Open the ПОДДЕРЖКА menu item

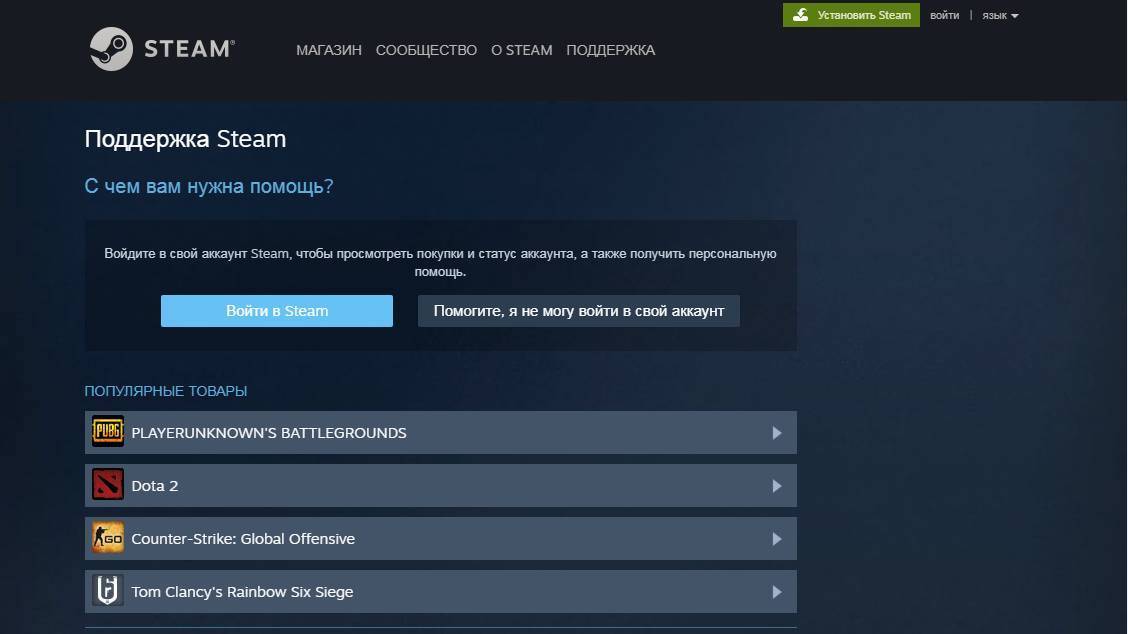coord(610,50)
